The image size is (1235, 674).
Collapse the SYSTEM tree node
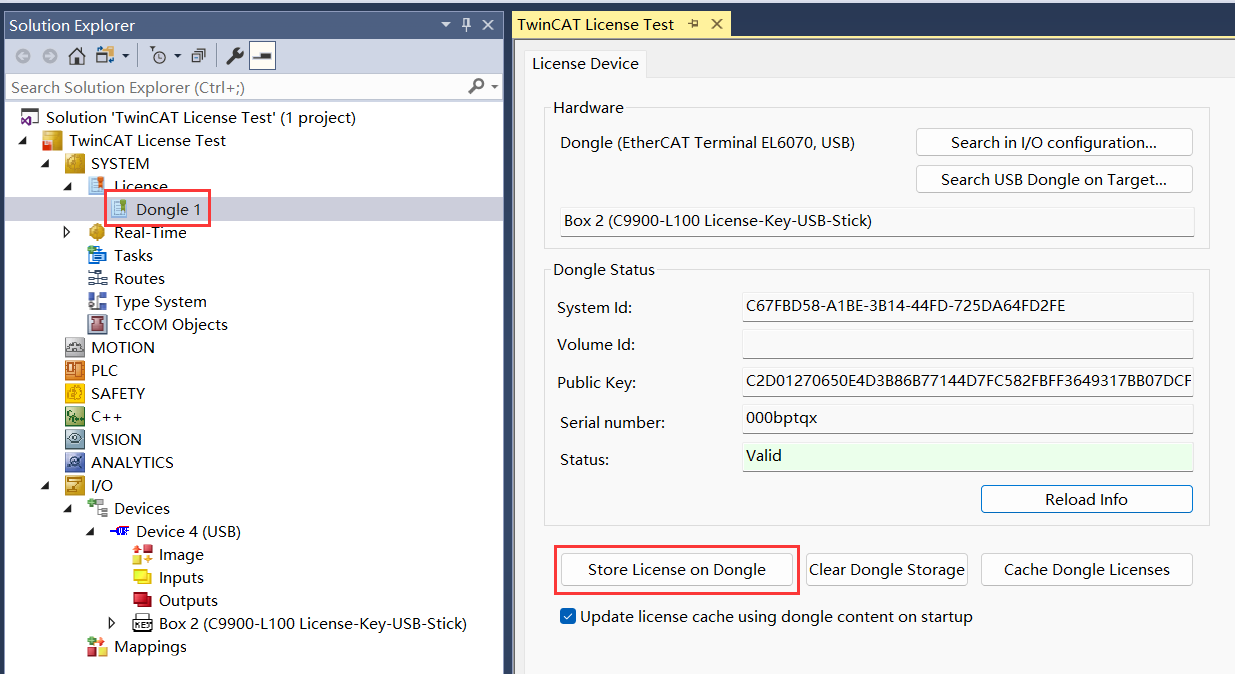click(x=46, y=163)
